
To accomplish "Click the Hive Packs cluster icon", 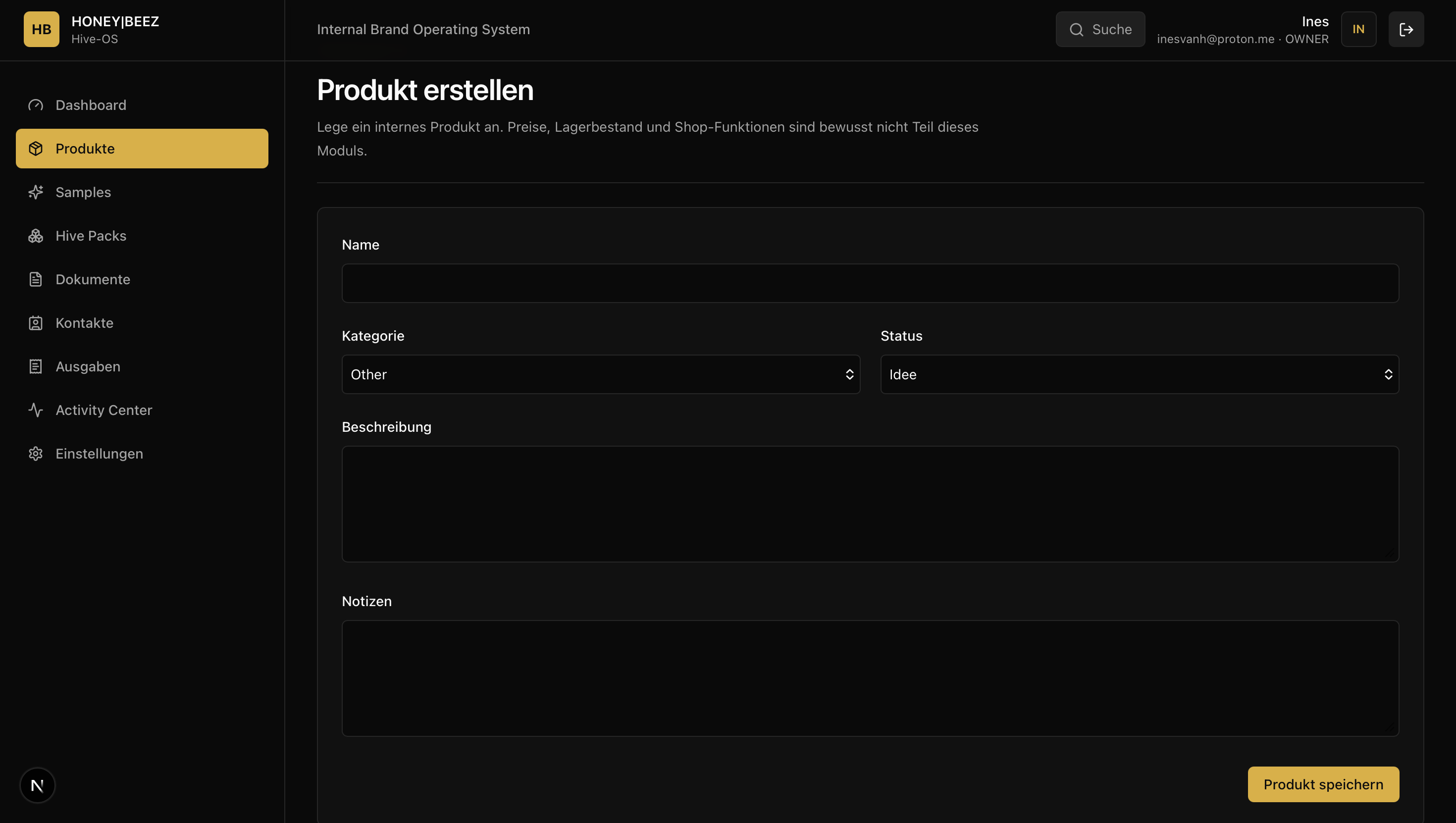I will [36, 236].
